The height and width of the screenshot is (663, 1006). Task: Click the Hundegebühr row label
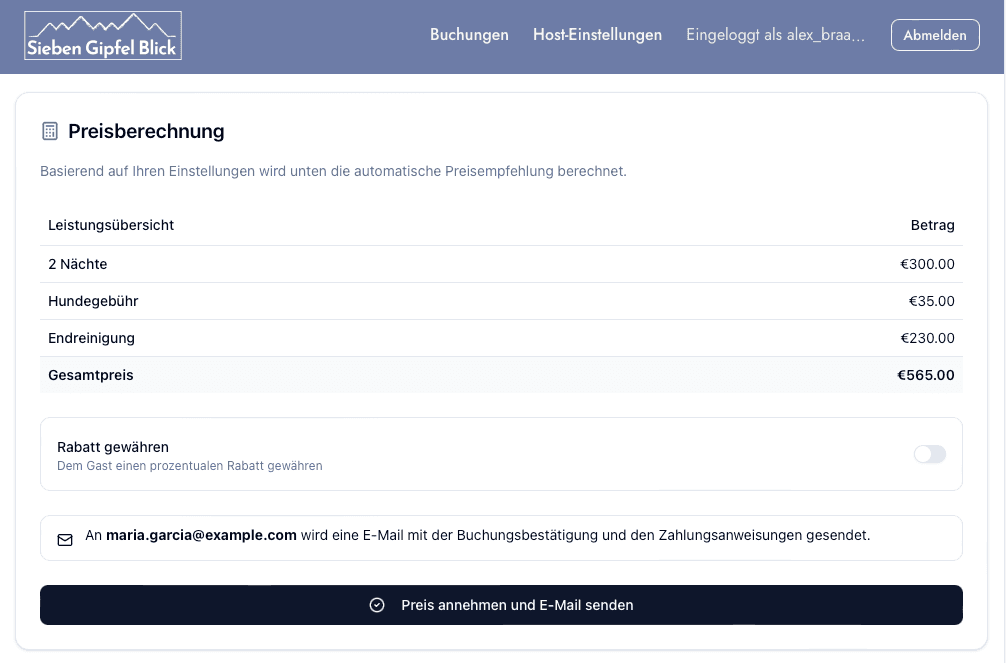(x=93, y=301)
